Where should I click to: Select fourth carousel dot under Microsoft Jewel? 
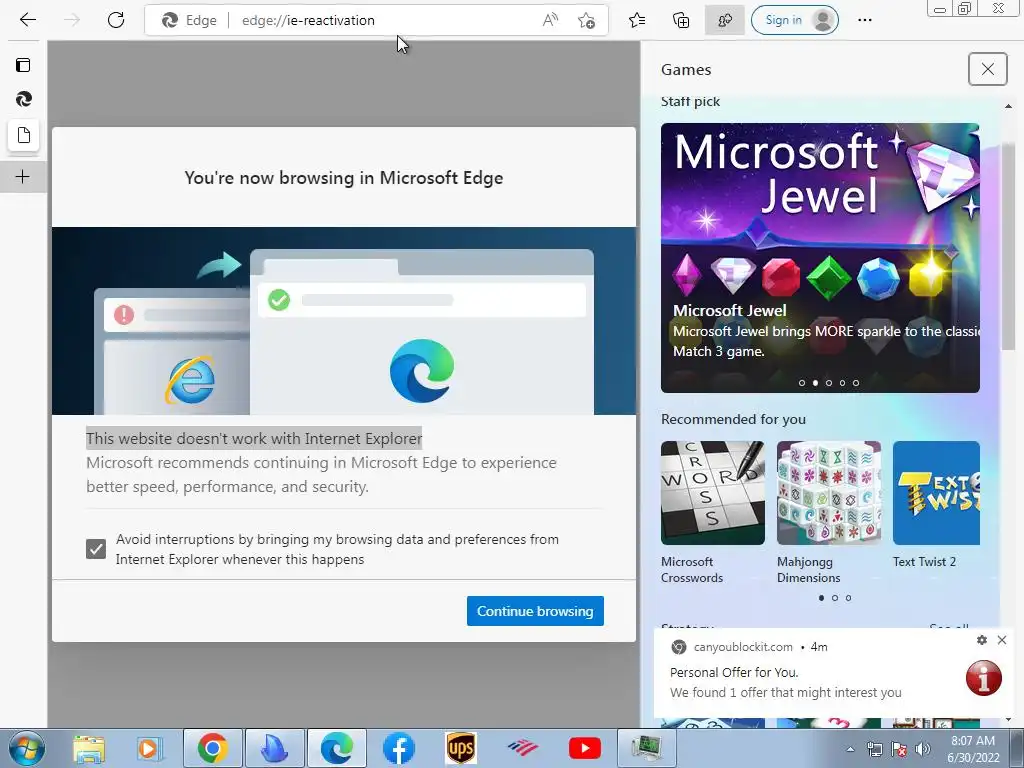(842, 383)
